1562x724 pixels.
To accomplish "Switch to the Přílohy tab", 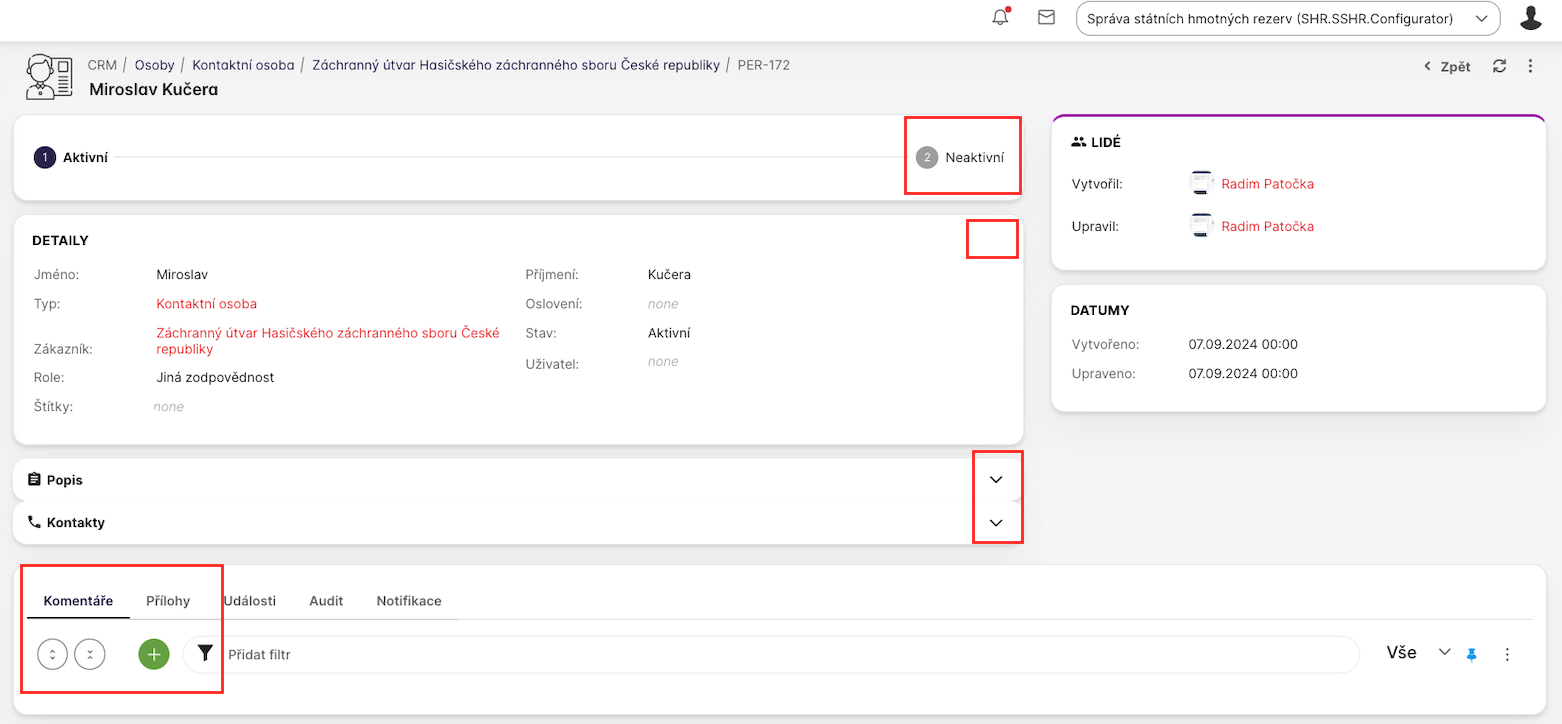I will 168,601.
